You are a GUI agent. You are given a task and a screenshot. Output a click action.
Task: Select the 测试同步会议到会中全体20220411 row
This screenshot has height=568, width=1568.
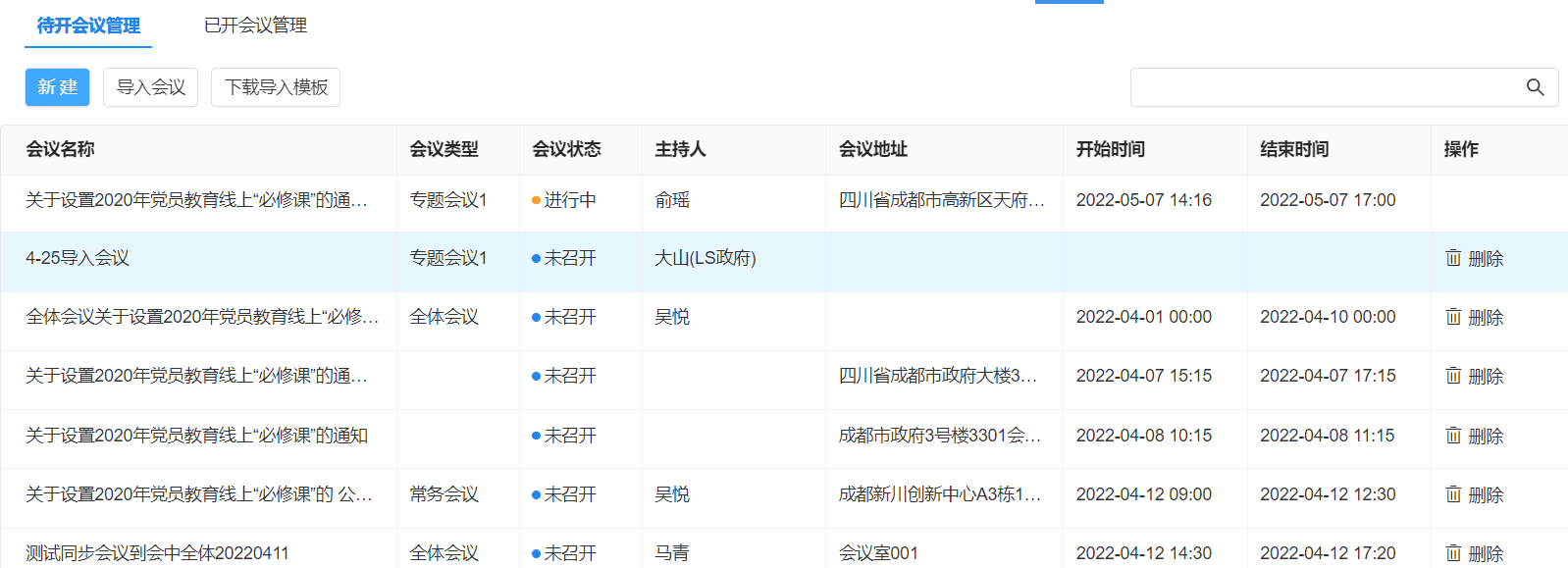[784, 552]
